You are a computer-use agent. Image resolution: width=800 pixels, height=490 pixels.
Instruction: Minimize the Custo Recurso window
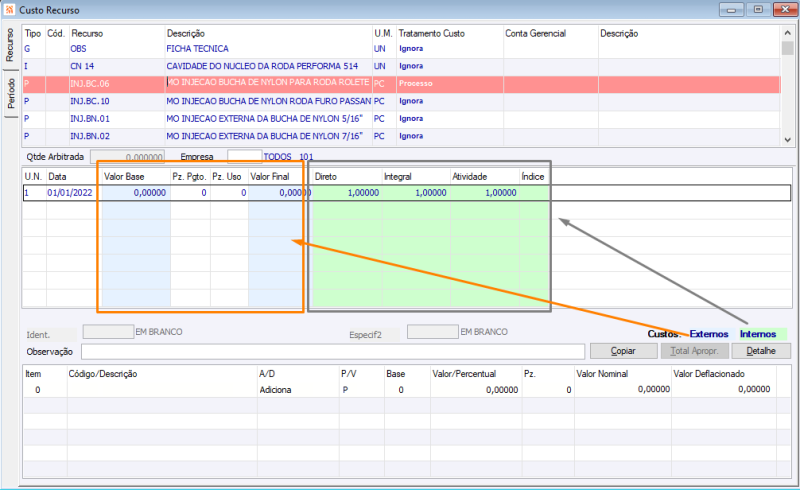pyautogui.click(x=731, y=10)
